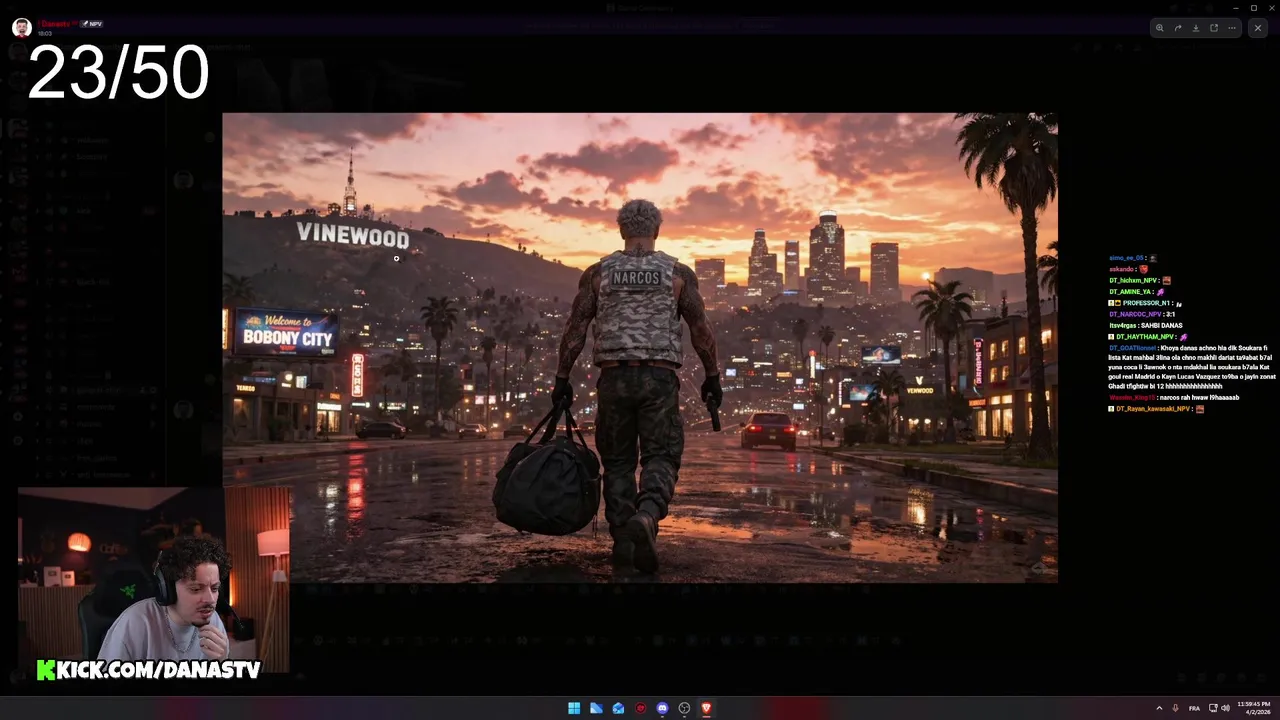
Task: Open the Windows Start menu
Action: [574, 708]
